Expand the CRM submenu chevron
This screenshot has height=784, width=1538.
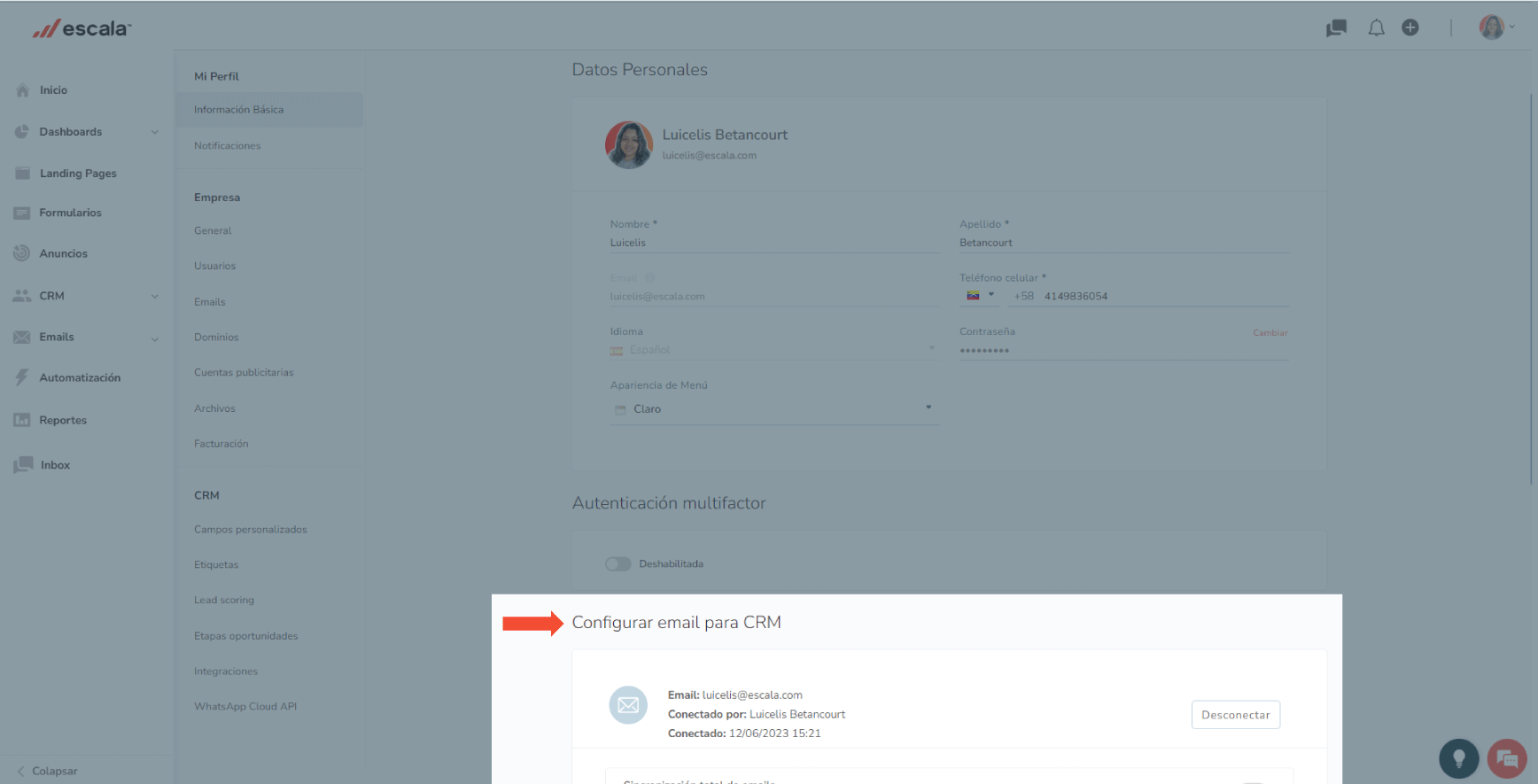[155, 297]
